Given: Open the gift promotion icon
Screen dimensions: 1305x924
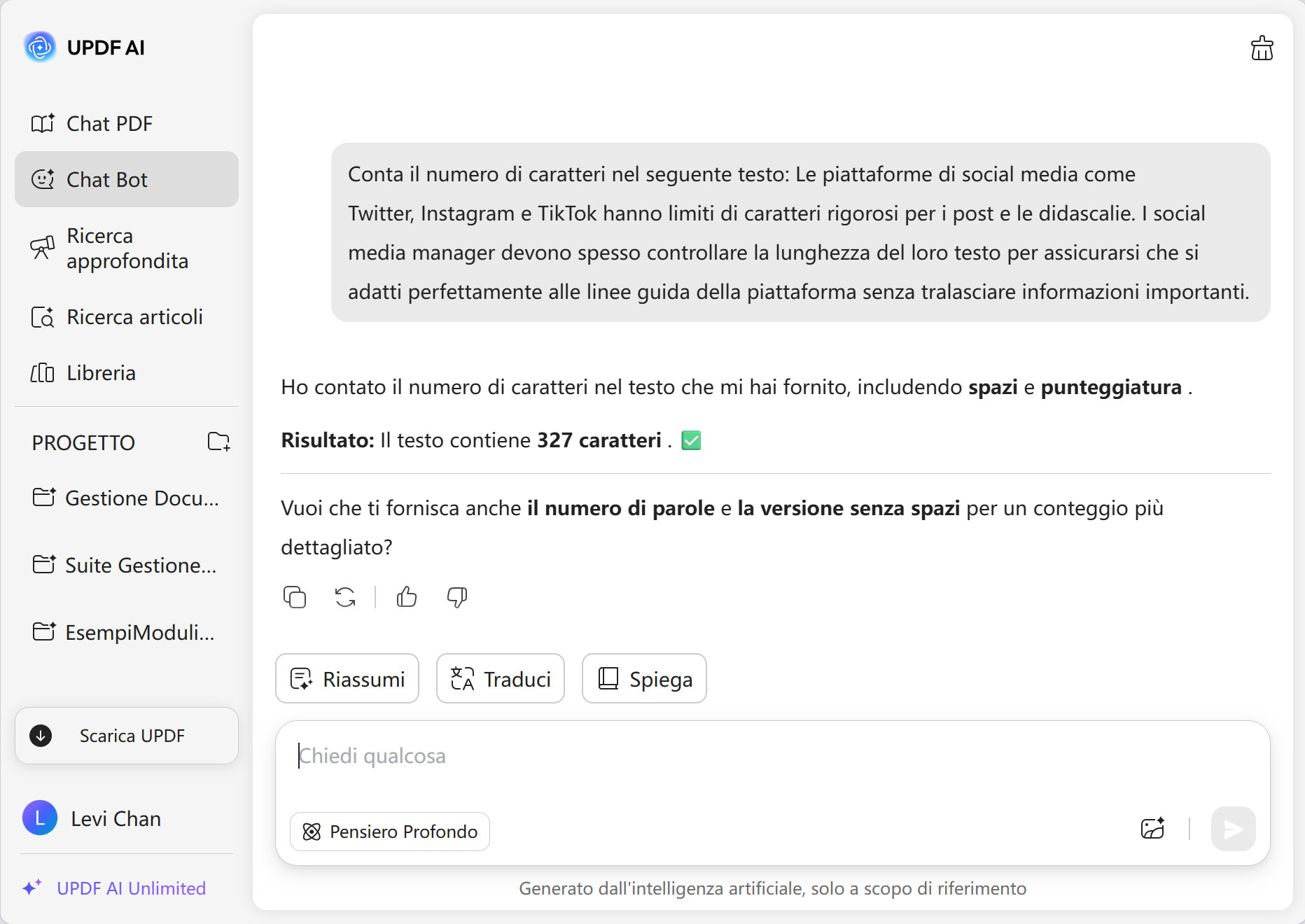Looking at the screenshot, I should (x=1262, y=48).
